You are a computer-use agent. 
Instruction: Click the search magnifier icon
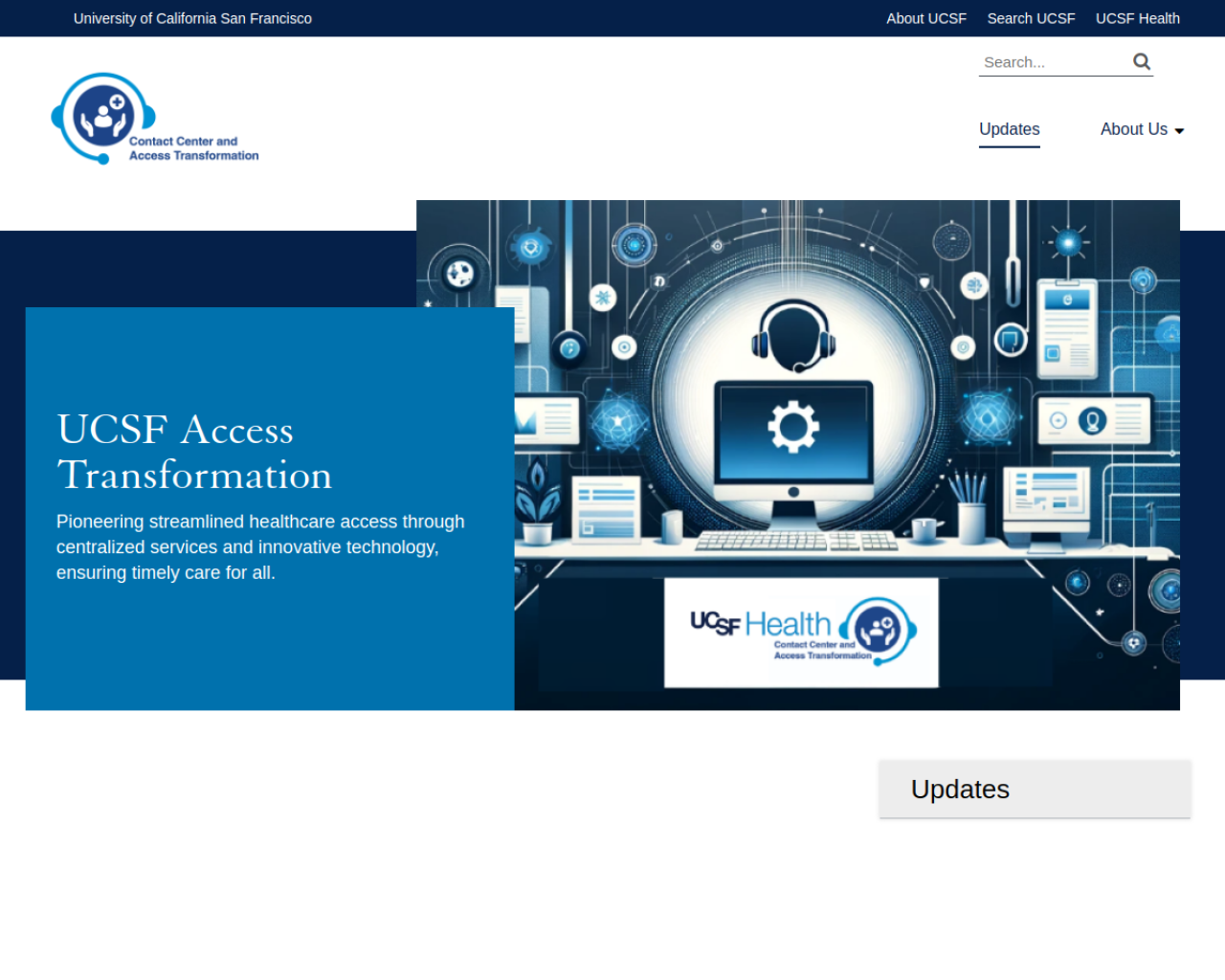(1142, 62)
